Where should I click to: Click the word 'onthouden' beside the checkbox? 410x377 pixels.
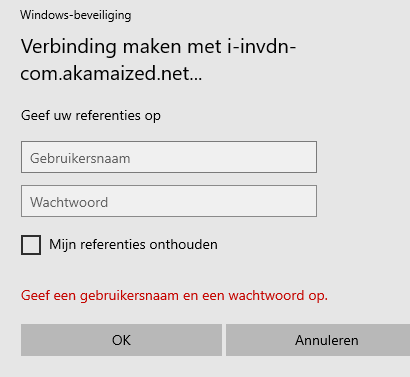click(x=183, y=244)
